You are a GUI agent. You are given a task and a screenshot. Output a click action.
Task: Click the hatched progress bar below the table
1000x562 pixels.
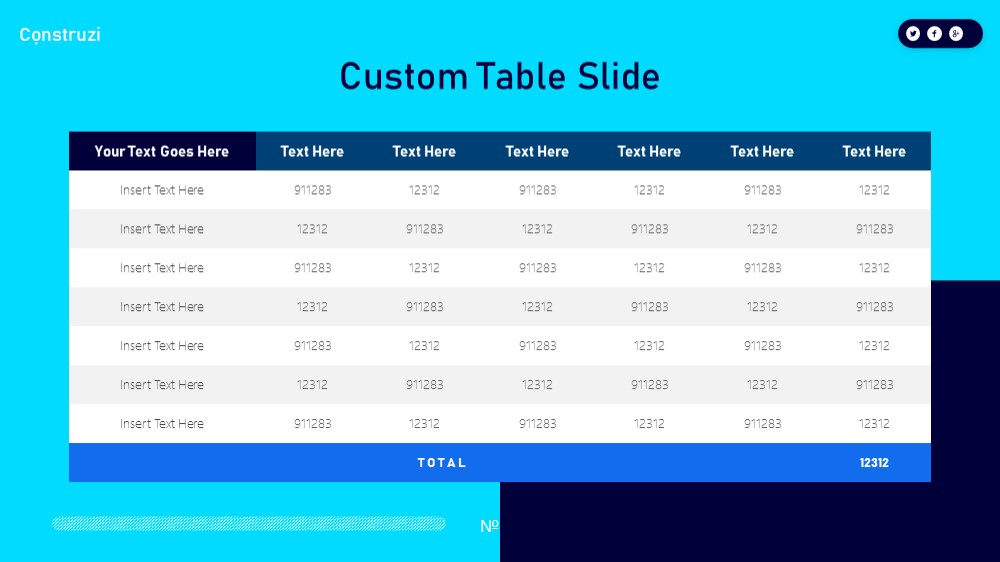click(x=249, y=524)
